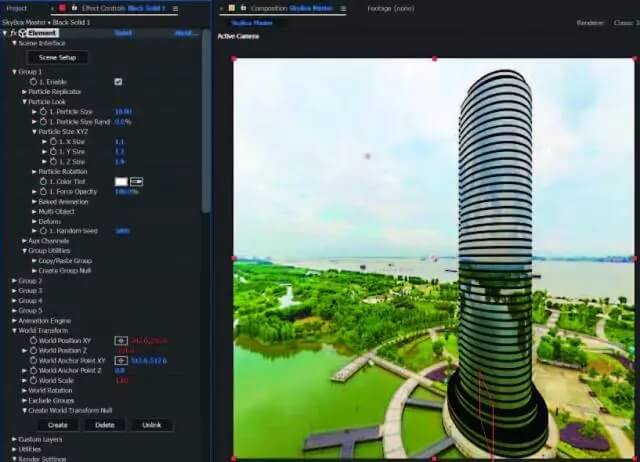Open the Effect Controls panel menu icon
Image resolution: width=640 pixels, height=462 pixels.
[x=176, y=8]
